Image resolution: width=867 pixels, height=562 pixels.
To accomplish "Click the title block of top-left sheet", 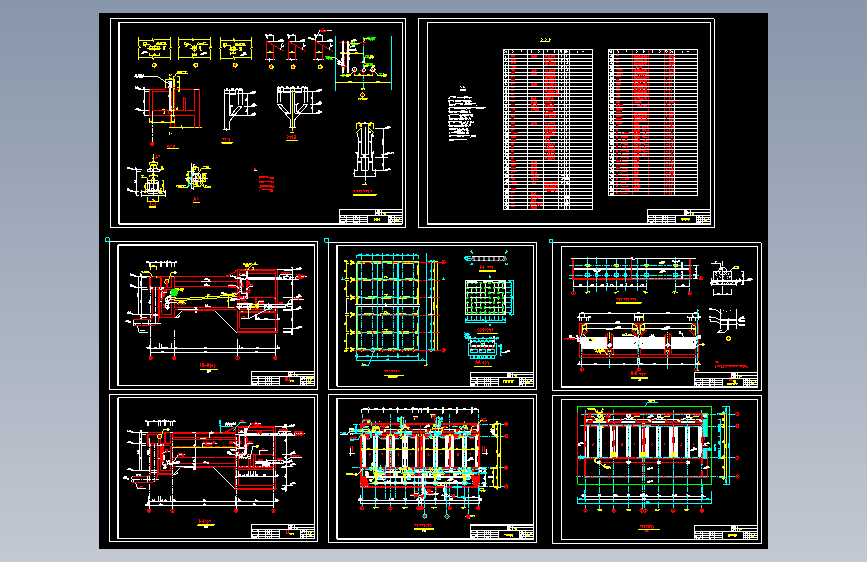I will 370,216.
